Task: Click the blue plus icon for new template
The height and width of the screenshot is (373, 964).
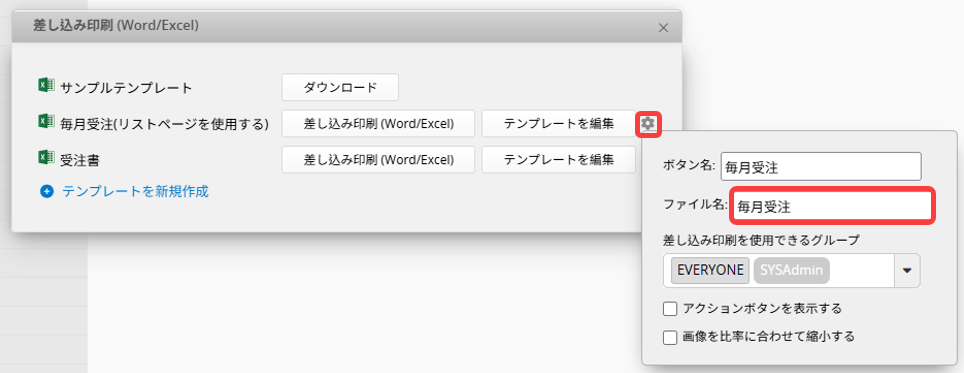Action: tap(47, 192)
